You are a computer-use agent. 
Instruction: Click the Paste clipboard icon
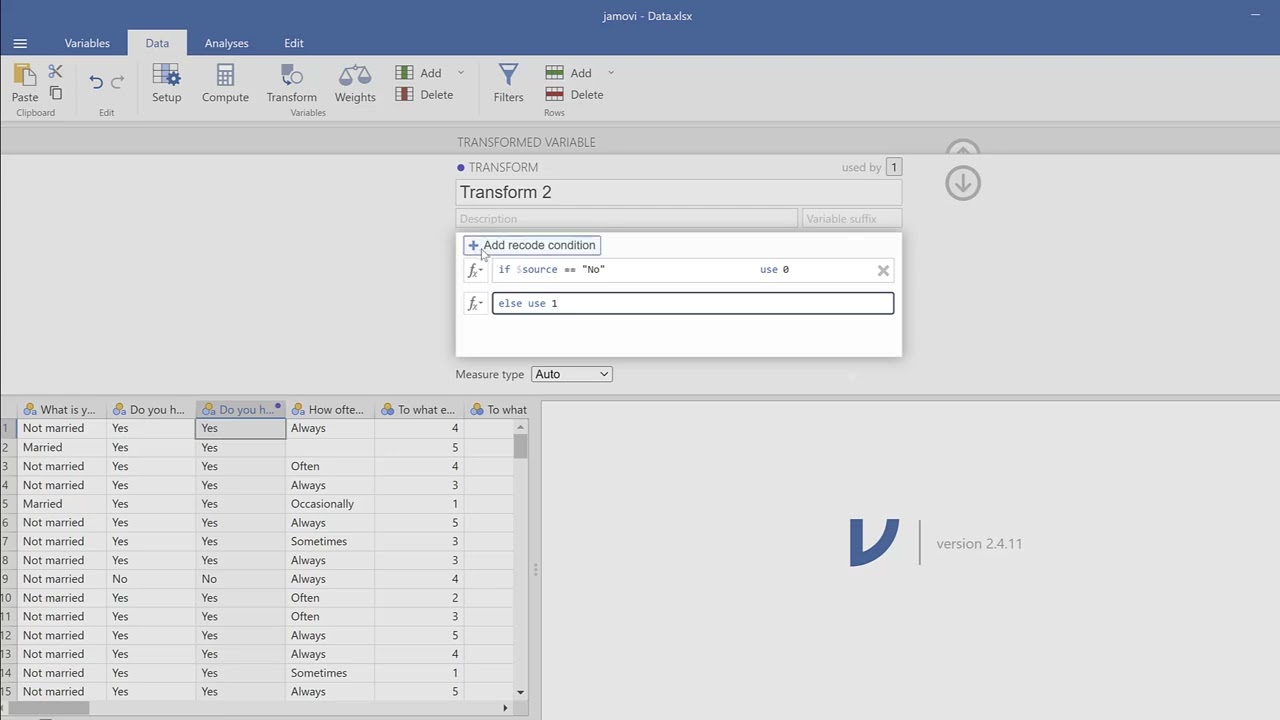25,83
